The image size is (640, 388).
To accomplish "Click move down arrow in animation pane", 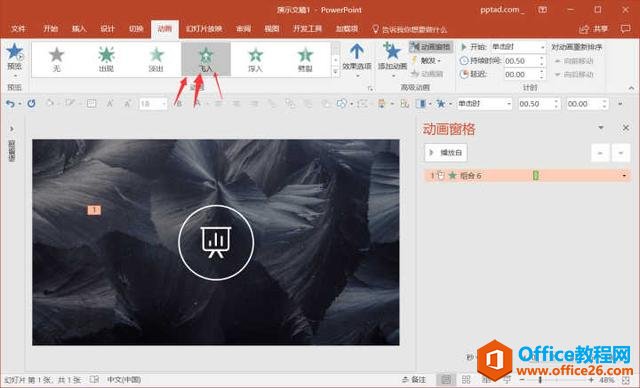I will tap(621, 153).
